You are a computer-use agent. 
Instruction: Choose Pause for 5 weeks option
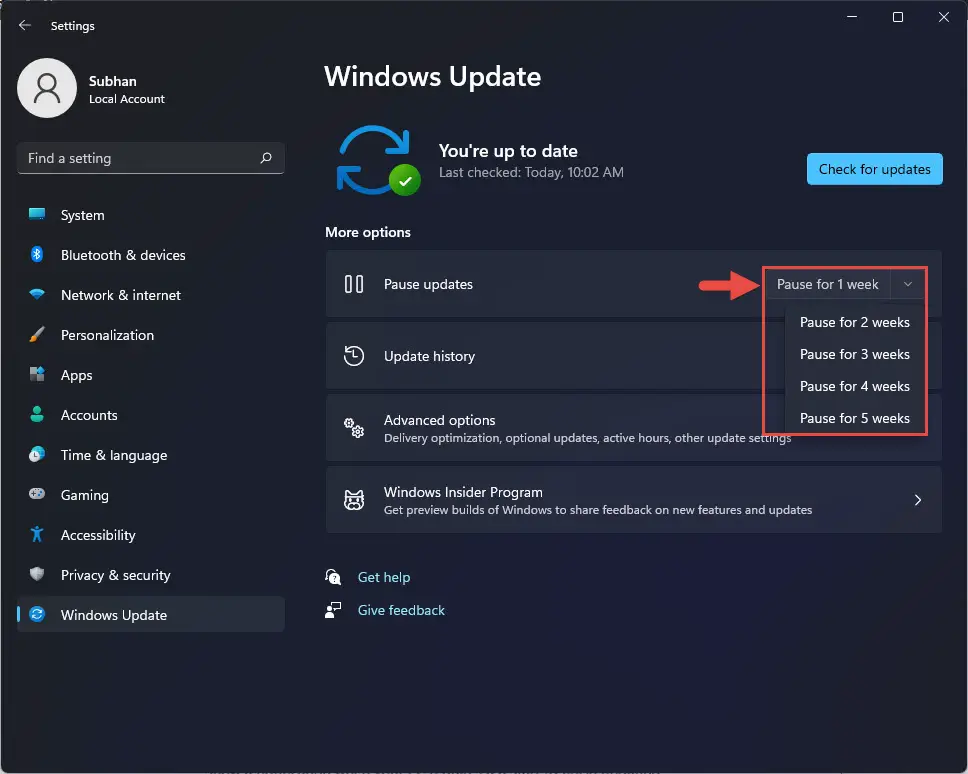(x=854, y=418)
